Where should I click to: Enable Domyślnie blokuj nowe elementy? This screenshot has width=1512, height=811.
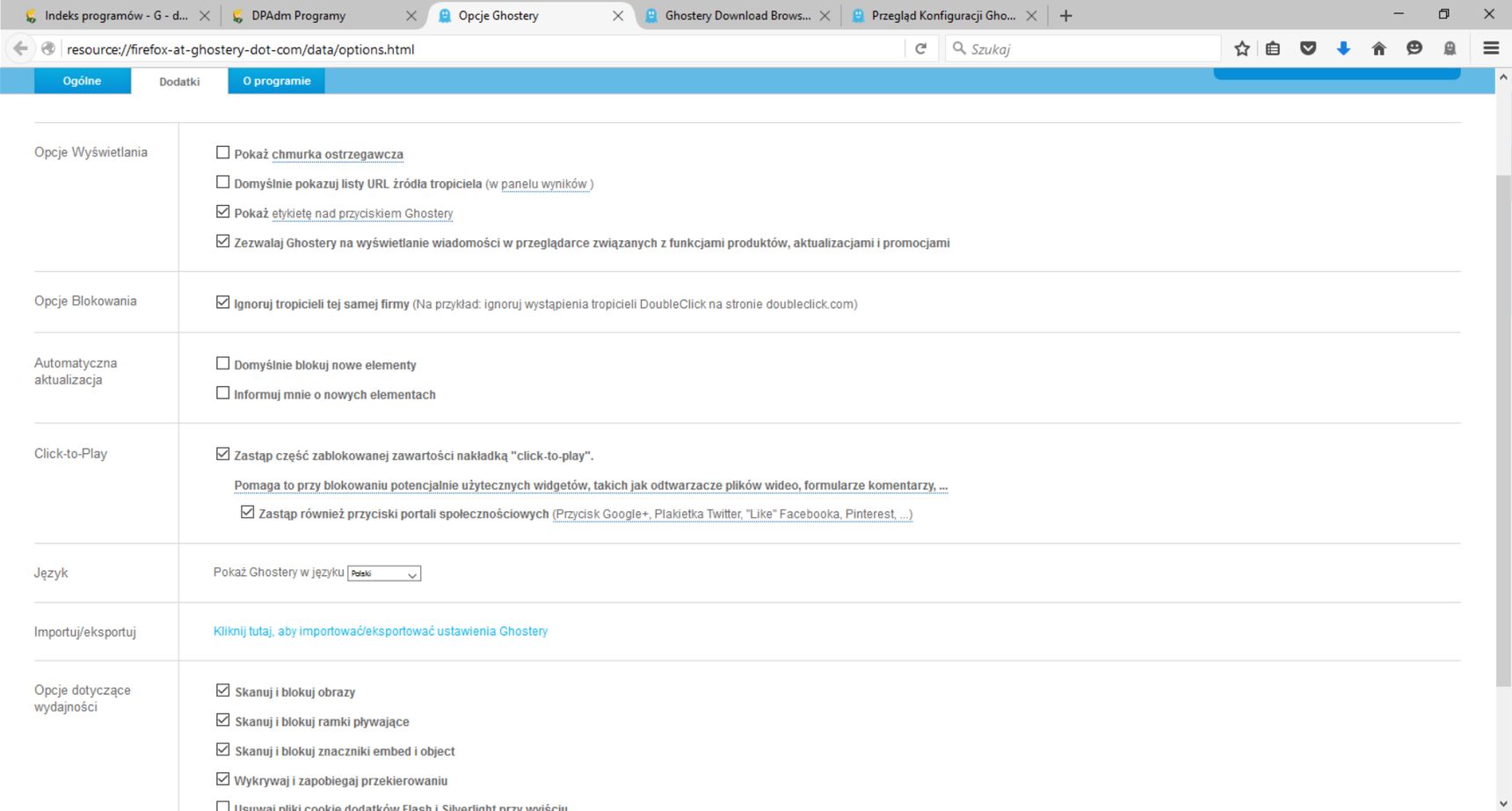[222, 363]
